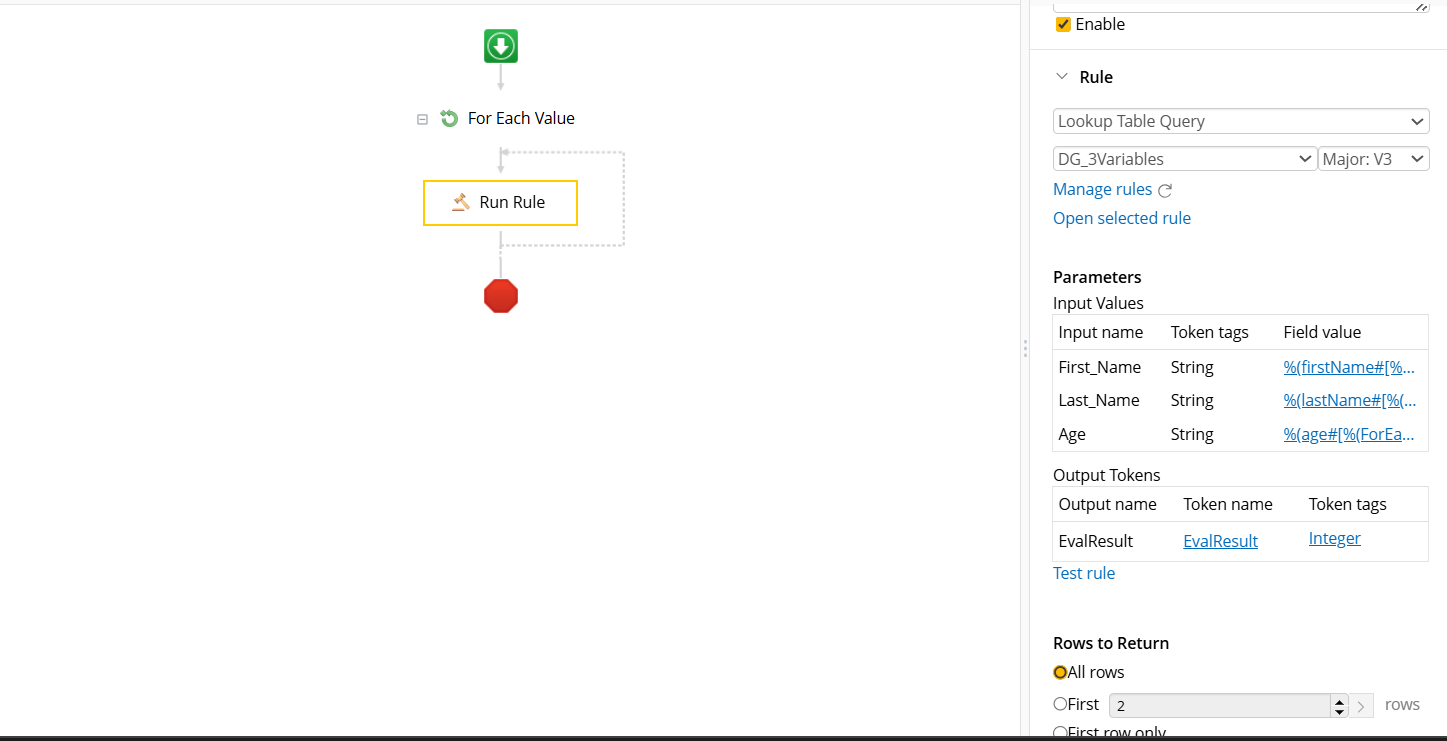Open the Lookup Table Query dropdown
The width and height of the screenshot is (1447, 741).
click(1240, 121)
